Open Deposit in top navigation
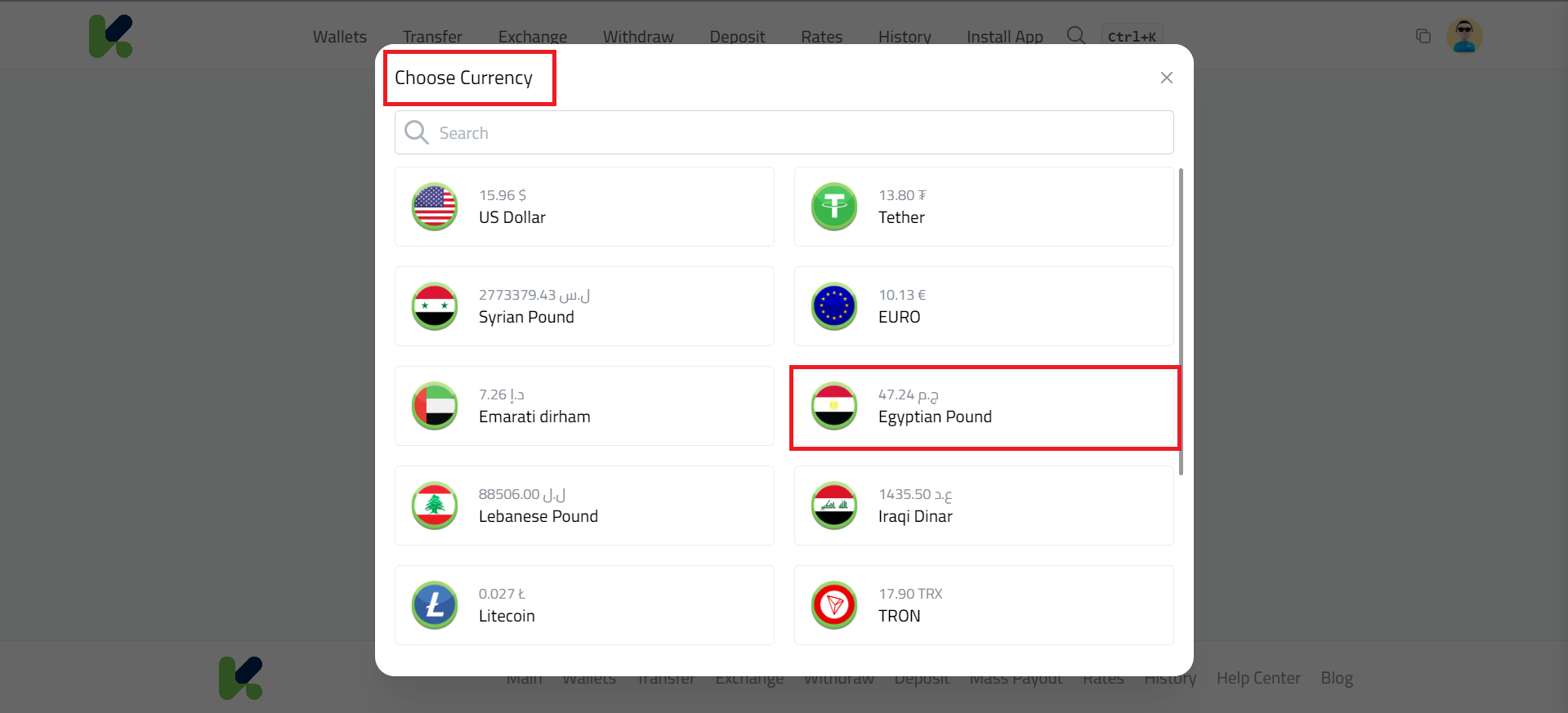 (737, 37)
